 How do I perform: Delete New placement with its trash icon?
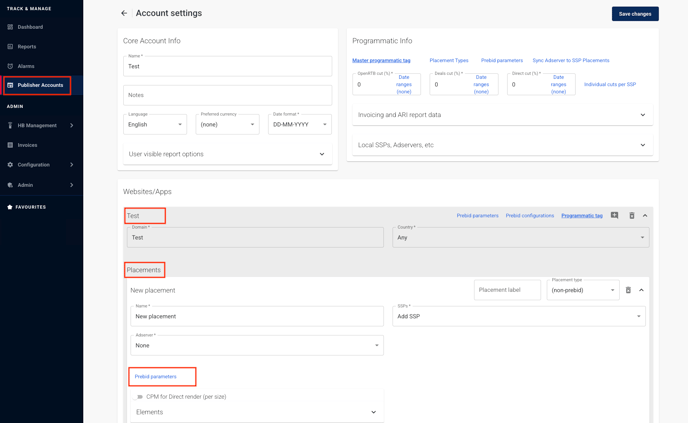pyautogui.click(x=628, y=290)
